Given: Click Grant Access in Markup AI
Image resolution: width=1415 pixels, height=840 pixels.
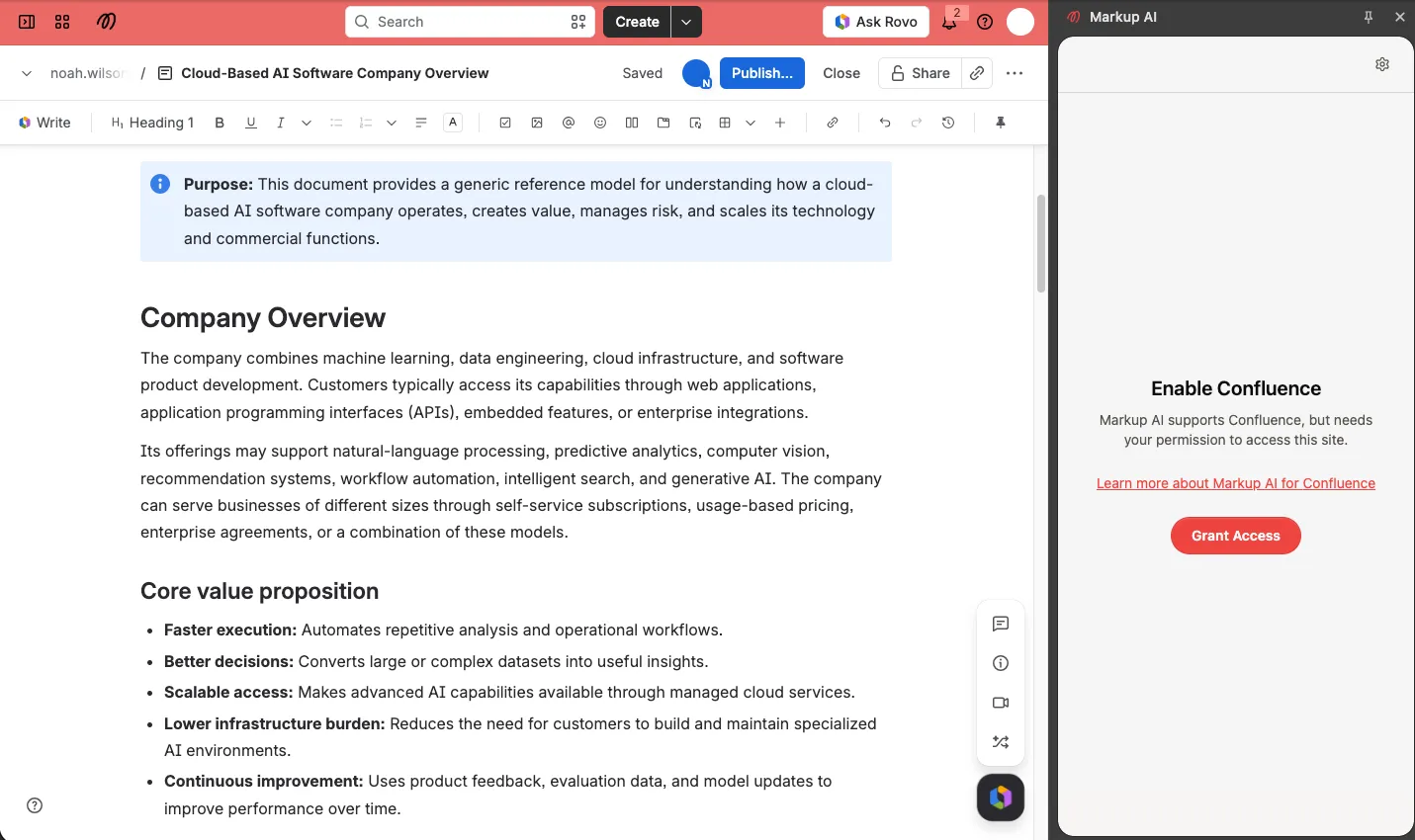Looking at the screenshot, I should click(x=1236, y=536).
